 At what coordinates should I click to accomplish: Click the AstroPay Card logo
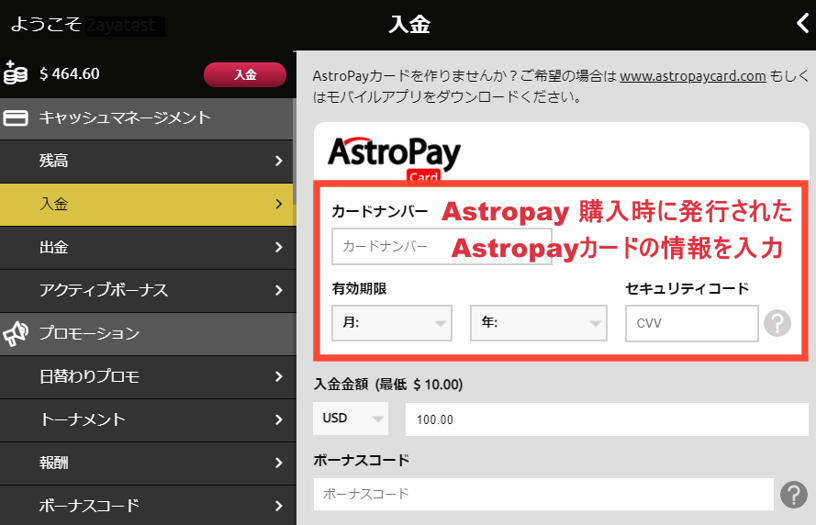tap(394, 157)
